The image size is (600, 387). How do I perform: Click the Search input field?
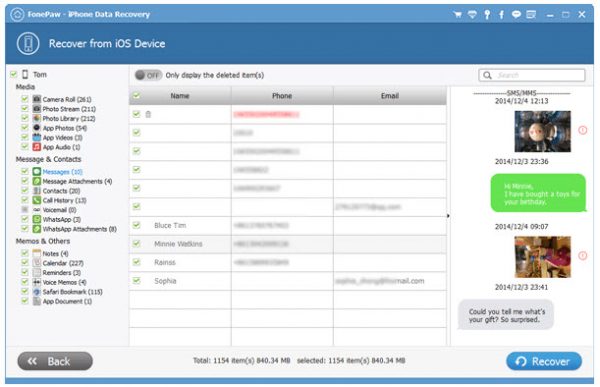click(532, 75)
